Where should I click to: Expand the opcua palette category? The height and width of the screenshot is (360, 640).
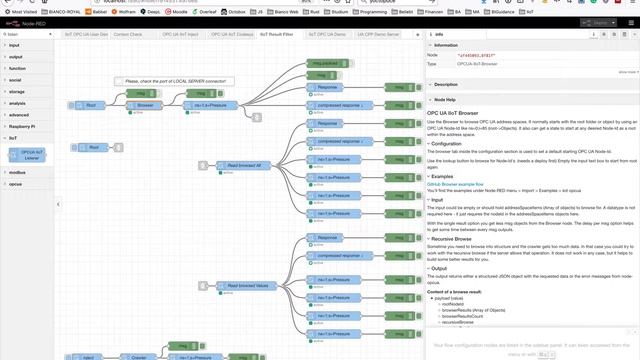pyautogui.click(x=27, y=184)
